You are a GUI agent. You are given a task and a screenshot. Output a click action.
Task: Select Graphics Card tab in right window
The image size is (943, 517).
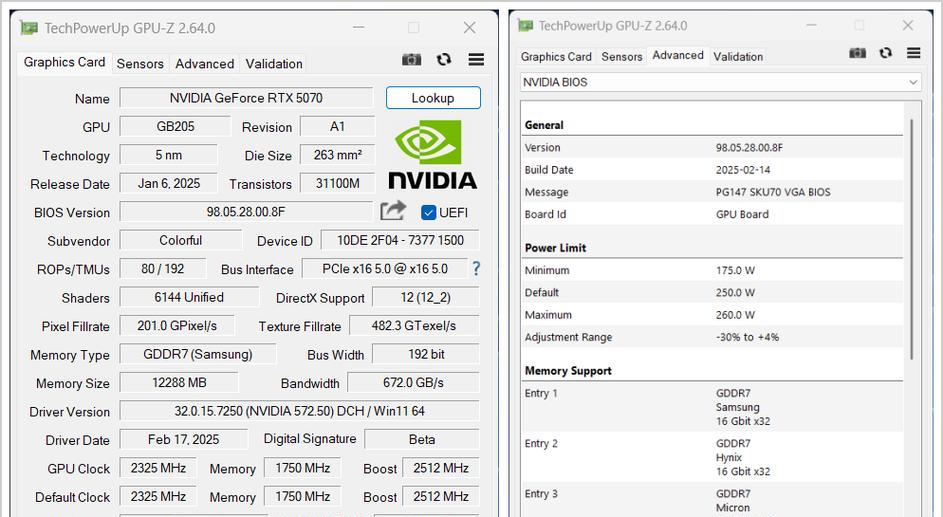tap(556, 57)
